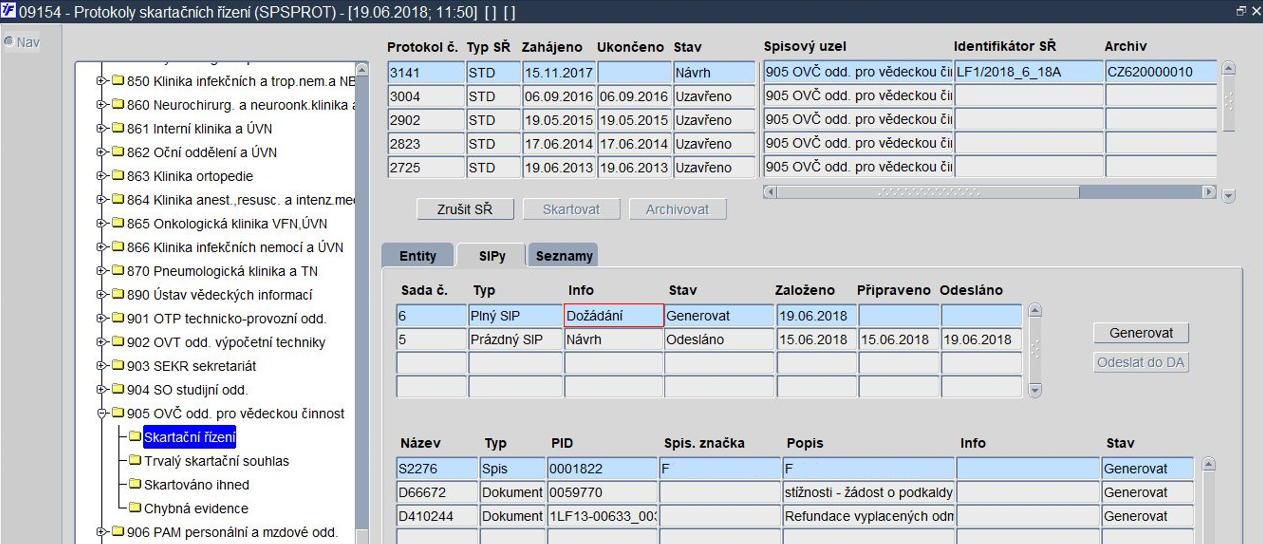Expand the 890 Ústav vědeckých informací node
The width and height of the screenshot is (1263, 544).
tap(101, 295)
